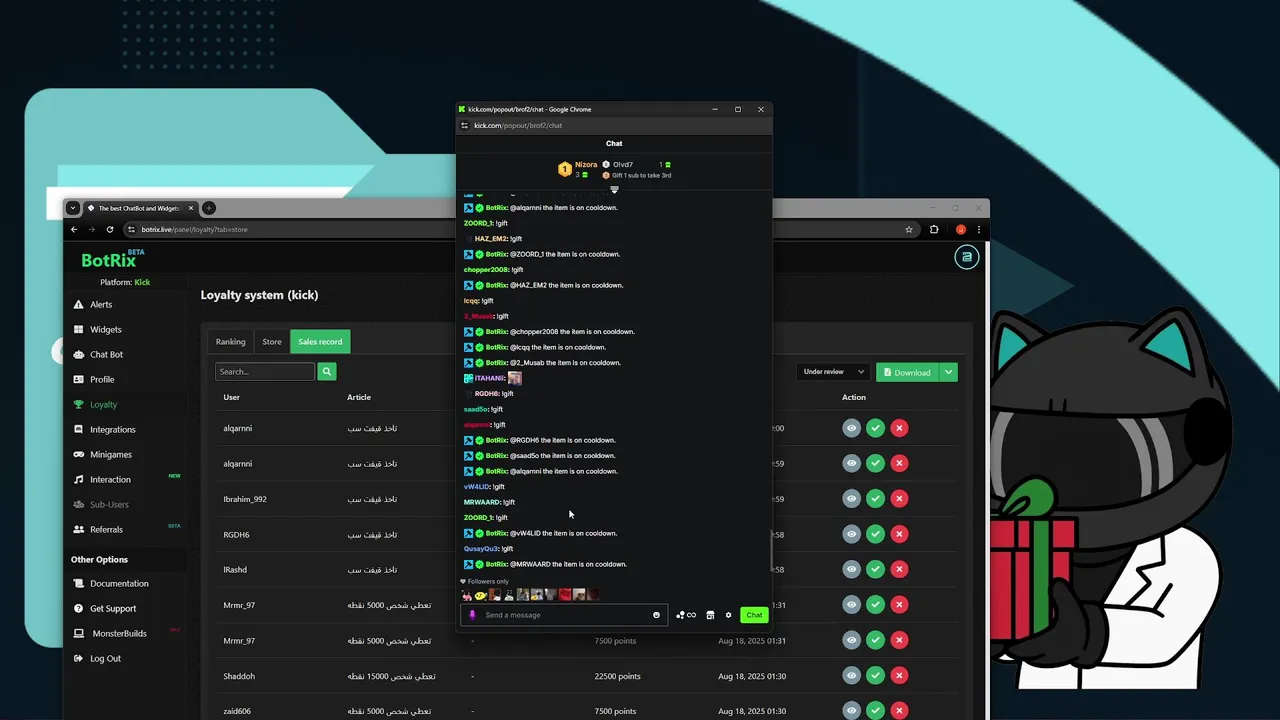
Task: View details of IRashd's sale
Action: (851, 569)
